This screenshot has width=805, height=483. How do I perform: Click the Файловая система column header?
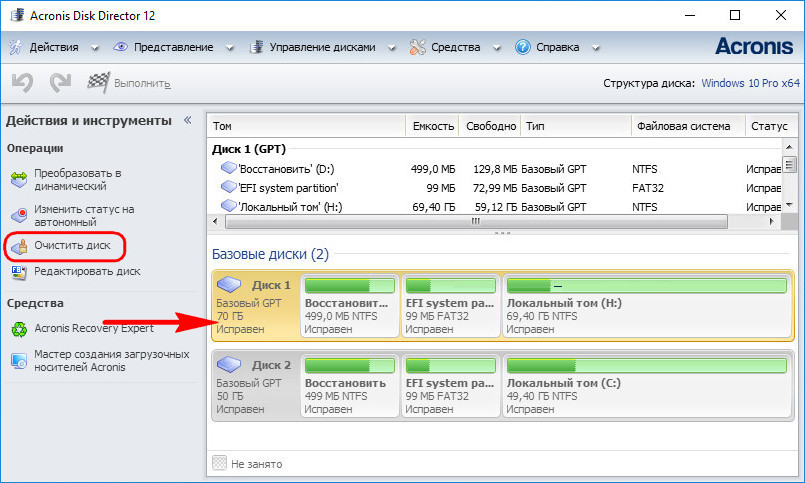(x=683, y=126)
